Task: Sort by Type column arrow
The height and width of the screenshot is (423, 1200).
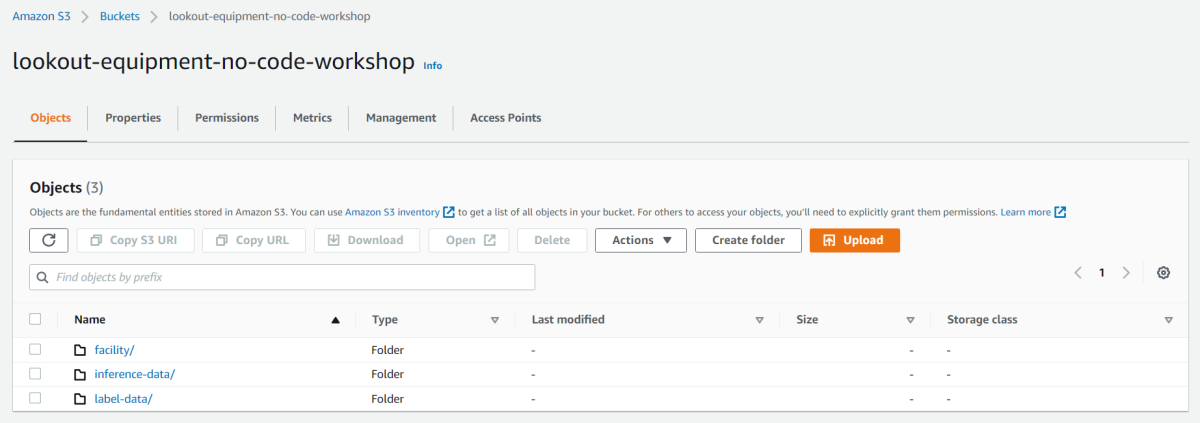Action: (495, 320)
